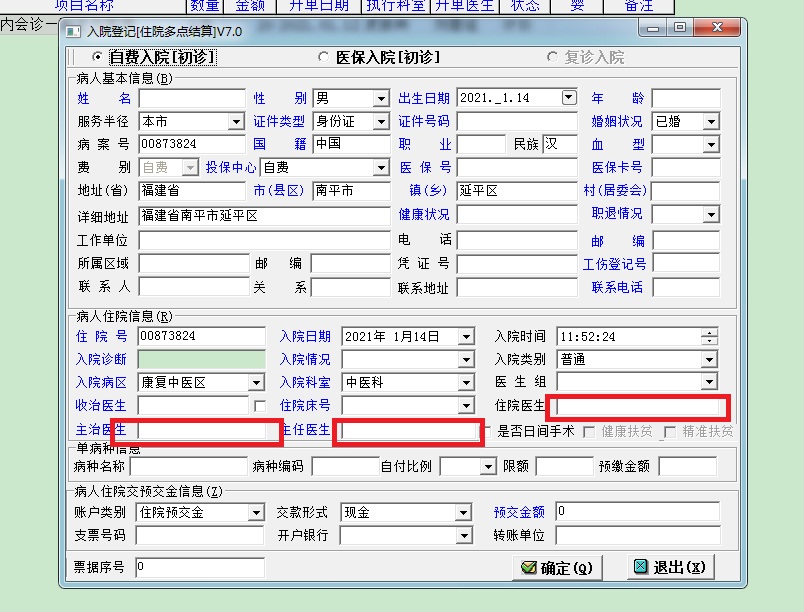Open the 婚姻状况 dropdown
The image size is (804, 612).
pos(711,122)
